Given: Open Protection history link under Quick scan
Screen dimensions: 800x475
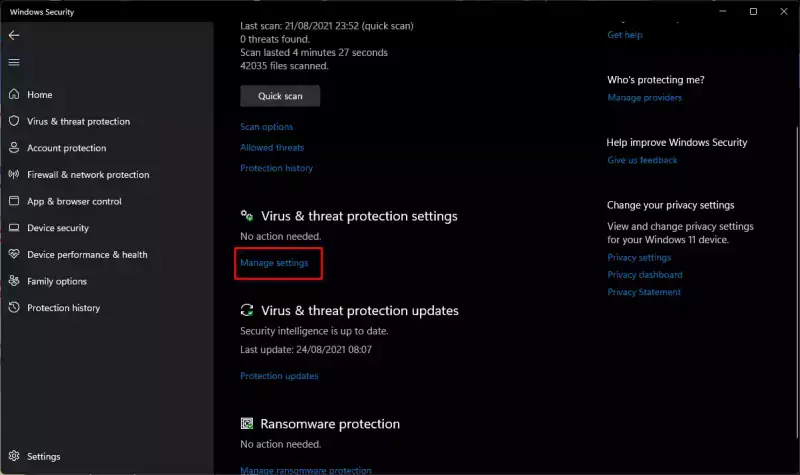Looking at the screenshot, I should pos(277,168).
